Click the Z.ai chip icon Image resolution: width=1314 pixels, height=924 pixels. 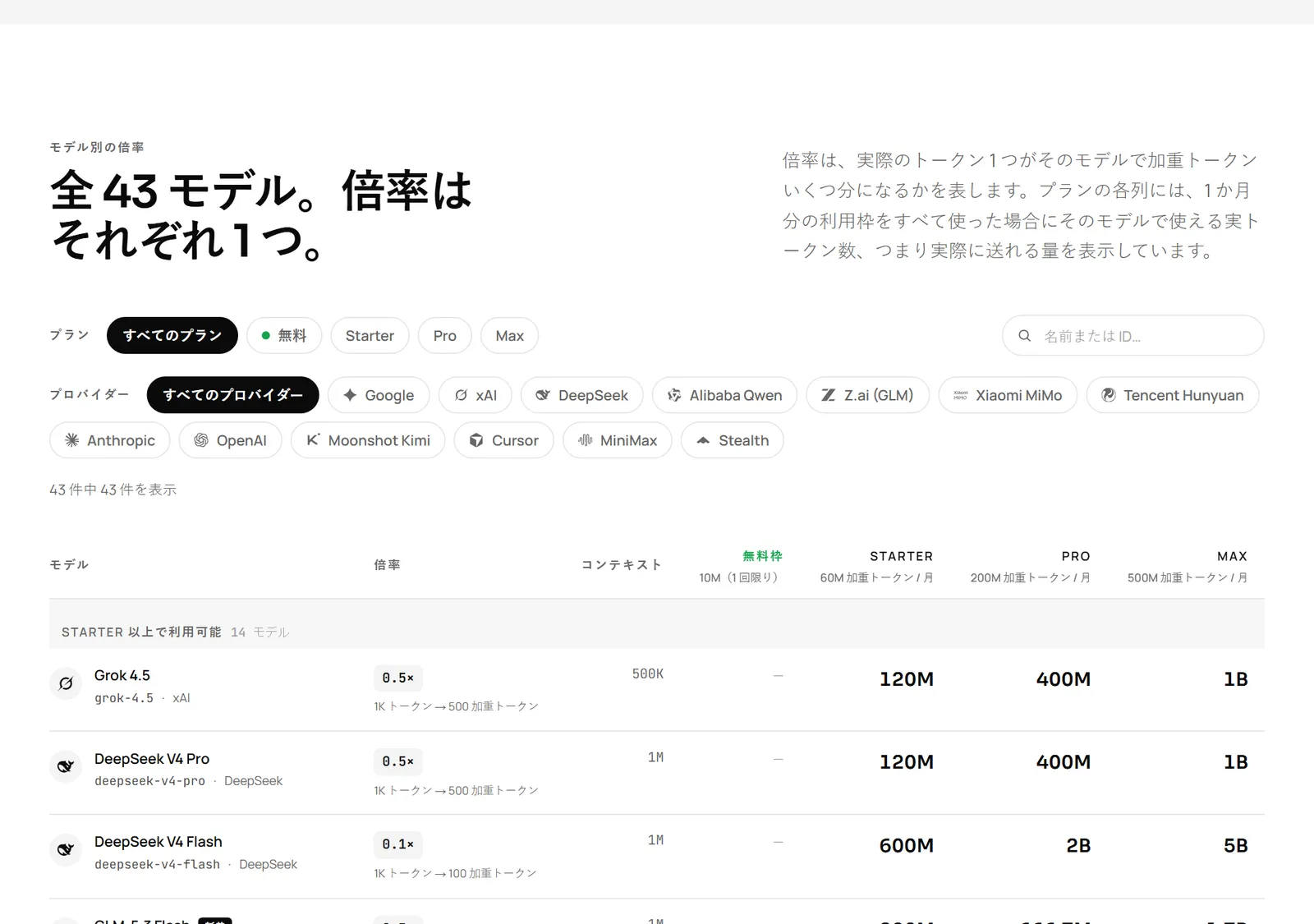coord(829,395)
